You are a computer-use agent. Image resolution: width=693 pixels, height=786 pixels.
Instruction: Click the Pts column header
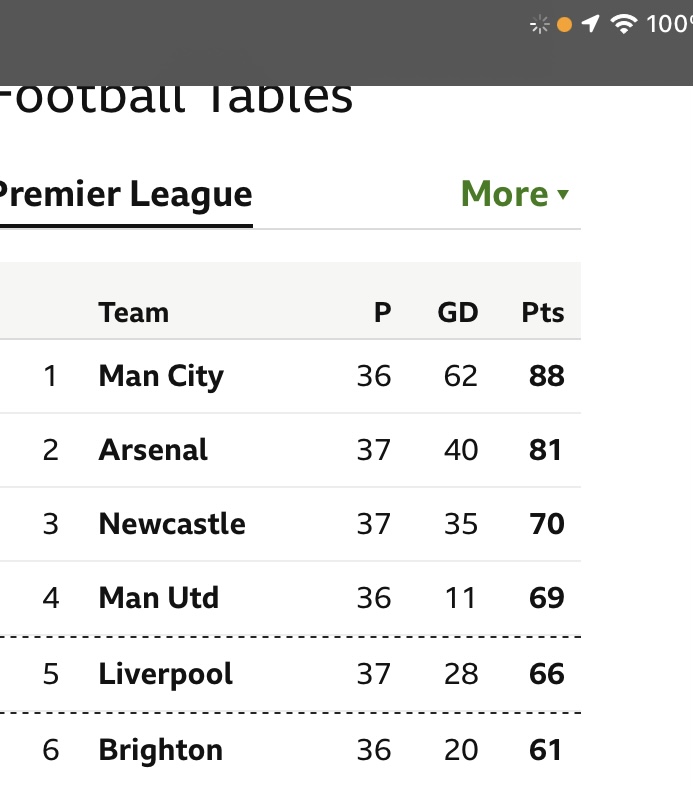click(x=543, y=313)
